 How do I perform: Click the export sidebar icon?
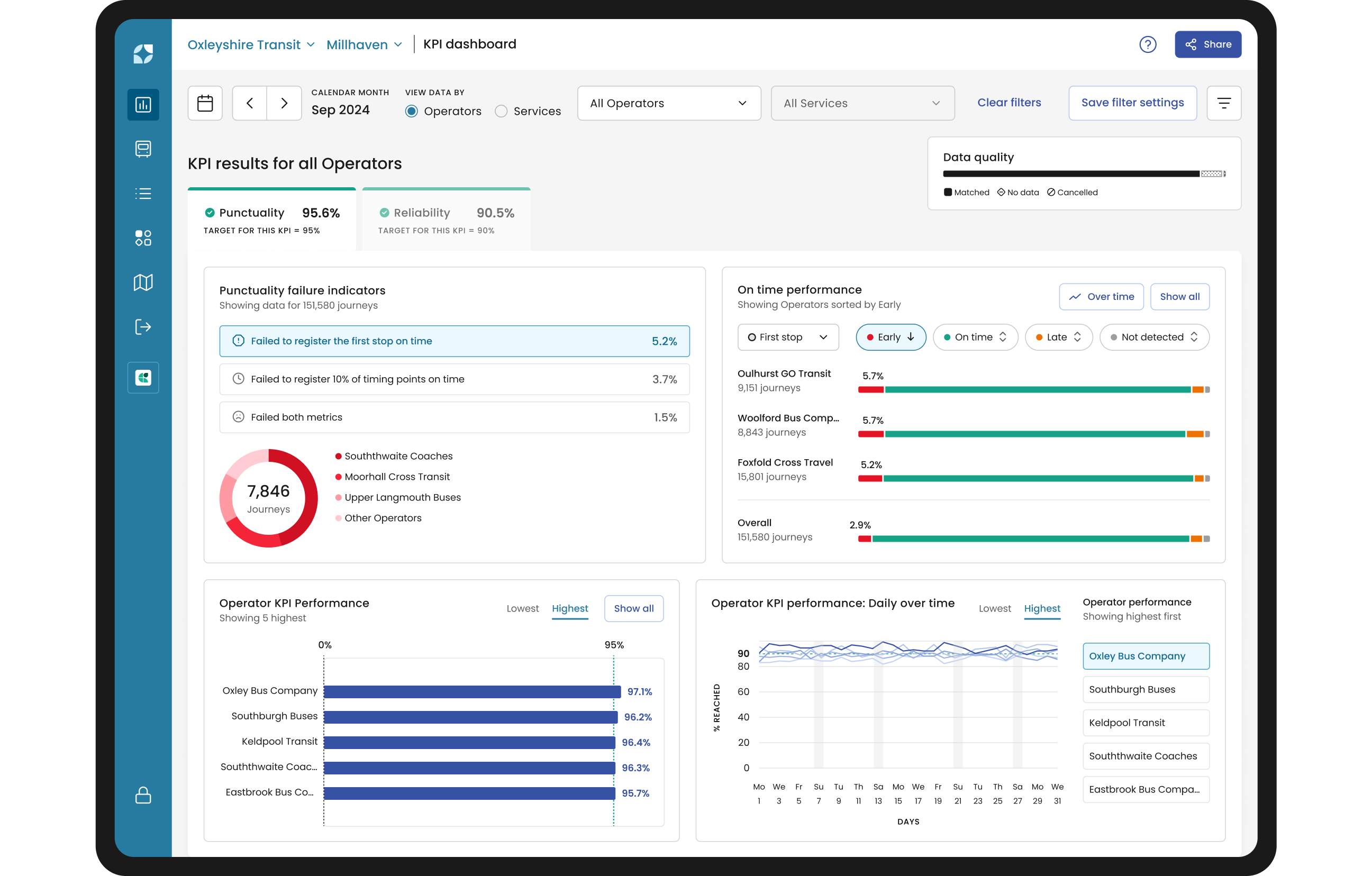click(x=143, y=327)
